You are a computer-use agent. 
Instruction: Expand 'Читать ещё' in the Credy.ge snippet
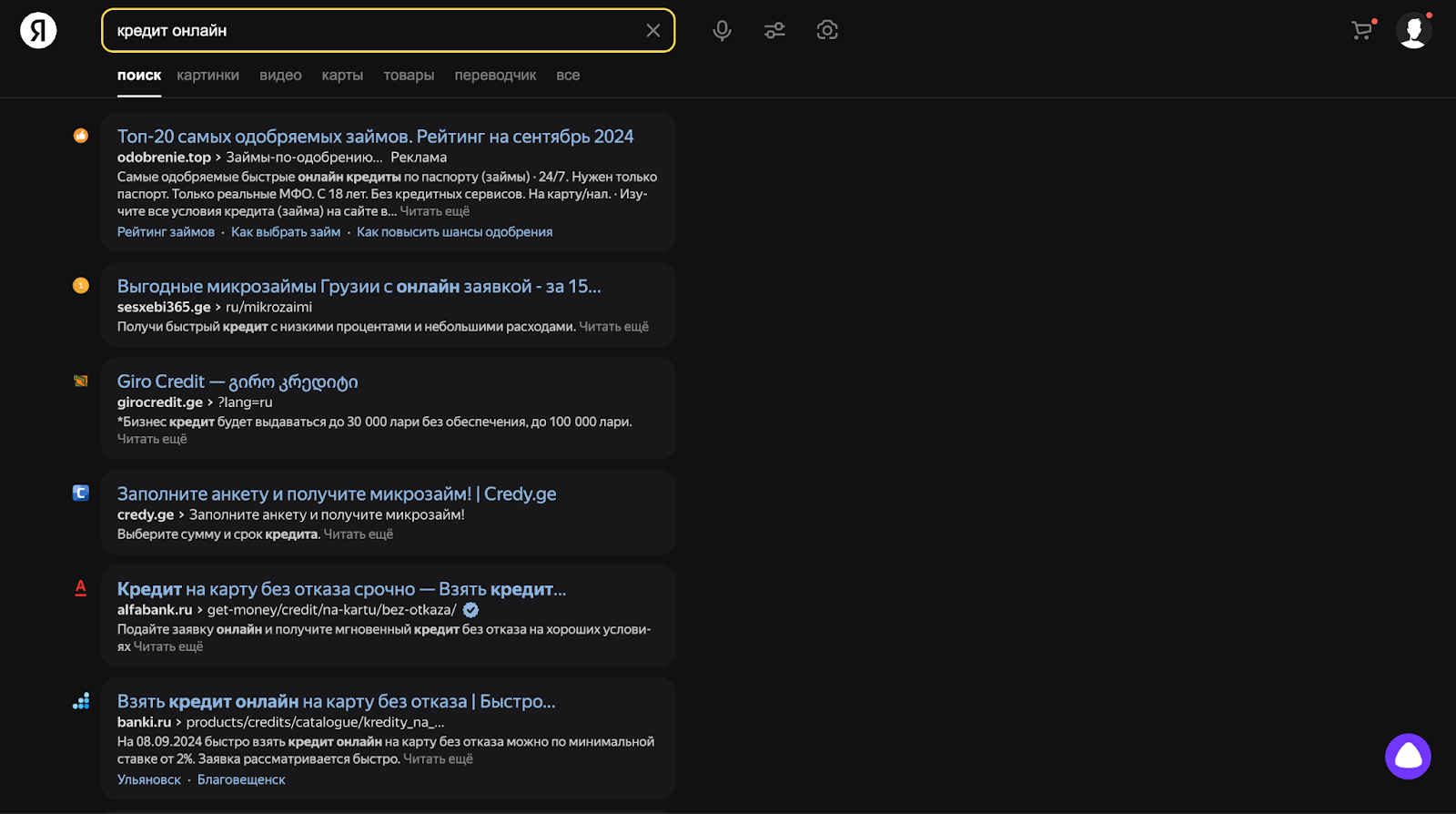coord(359,534)
